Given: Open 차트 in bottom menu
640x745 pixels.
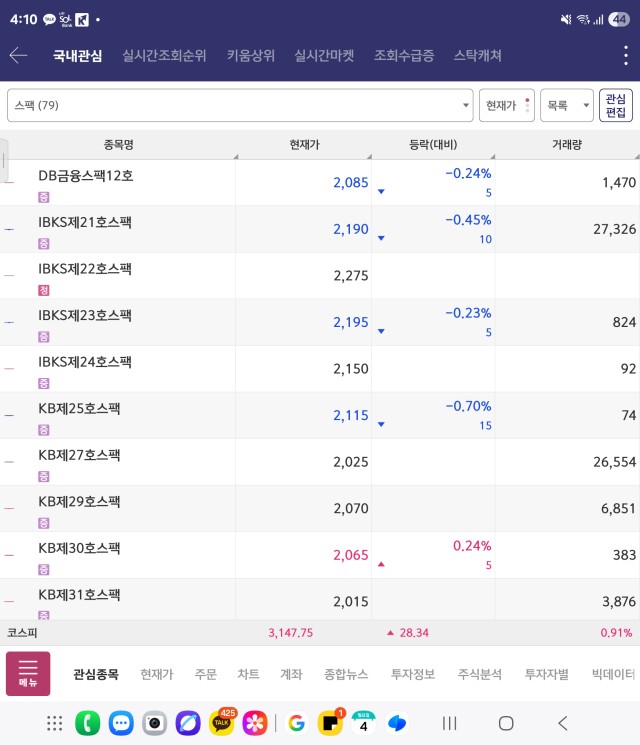Looking at the screenshot, I should [248, 674].
